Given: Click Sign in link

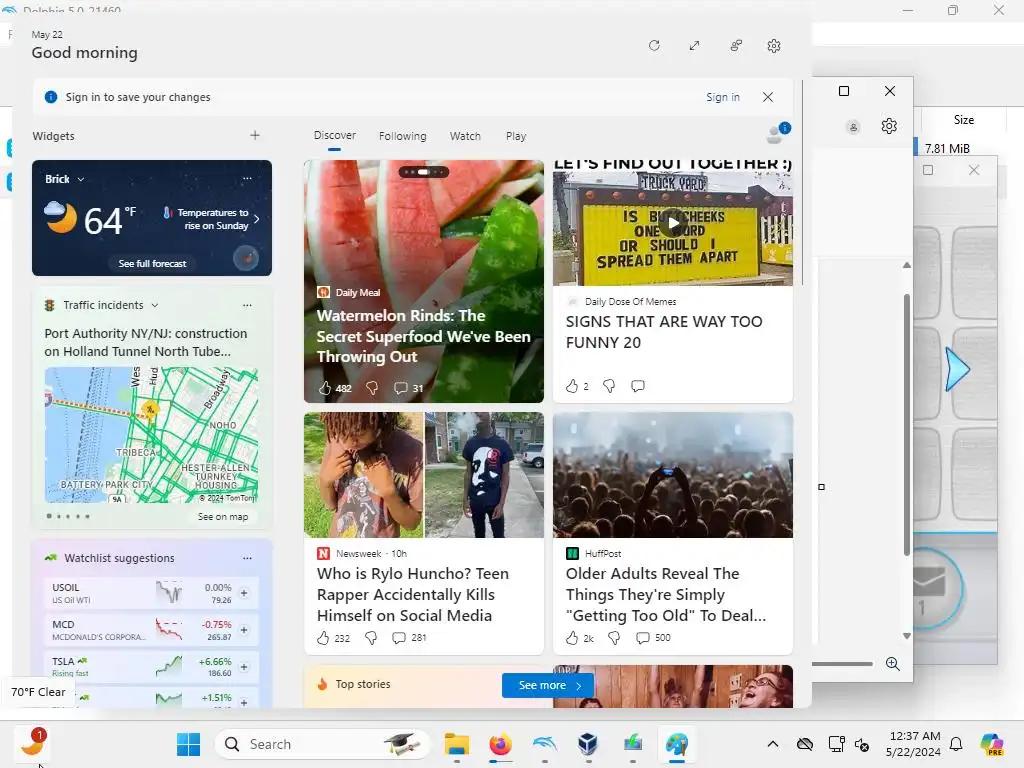Looking at the screenshot, I should click(x=722, y=97).
